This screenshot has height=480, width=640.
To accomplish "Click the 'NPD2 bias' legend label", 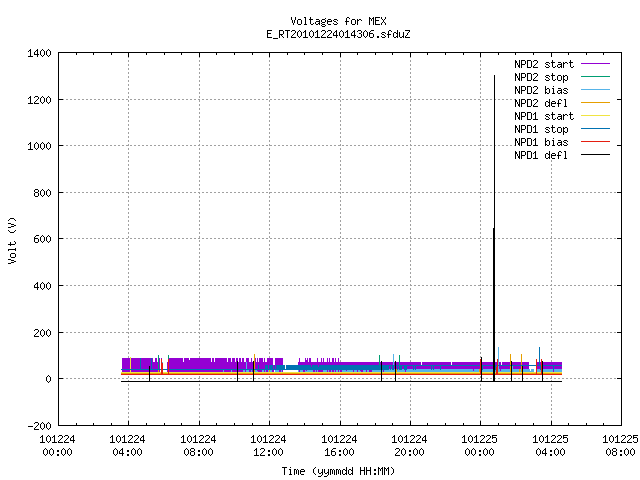I will [541, 90].
